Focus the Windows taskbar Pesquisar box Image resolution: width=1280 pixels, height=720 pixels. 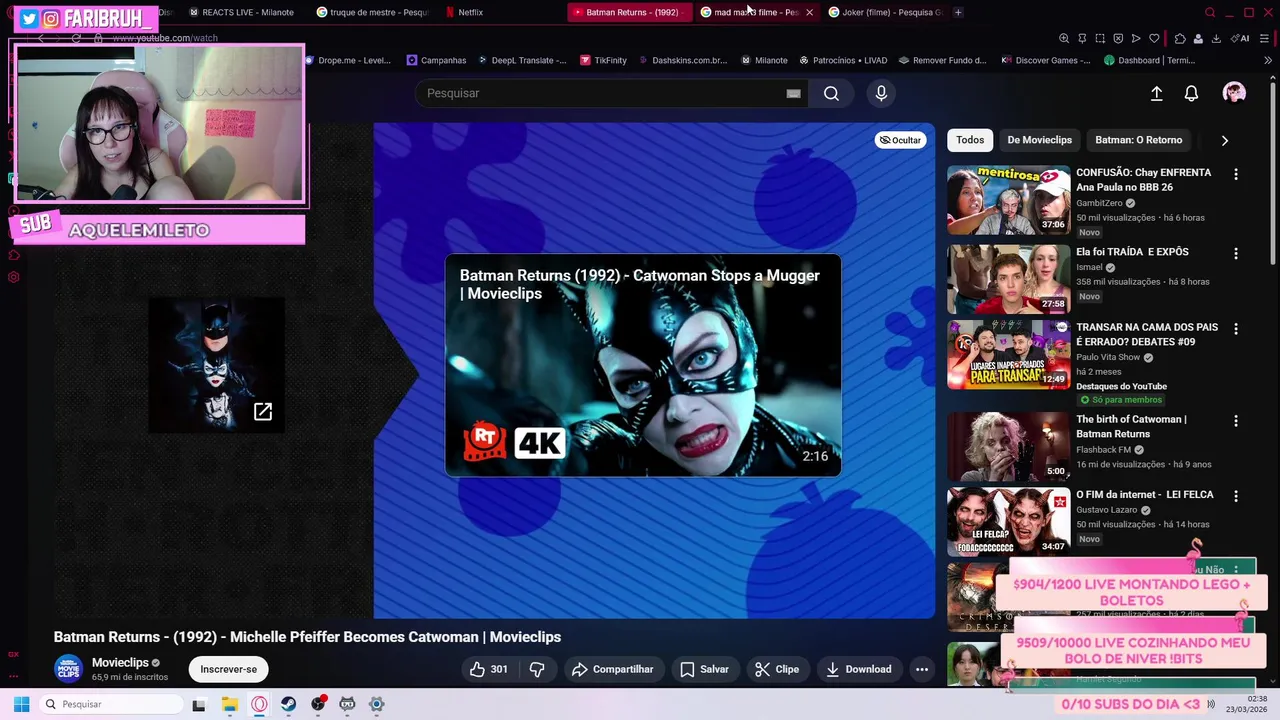click(110, 704)
